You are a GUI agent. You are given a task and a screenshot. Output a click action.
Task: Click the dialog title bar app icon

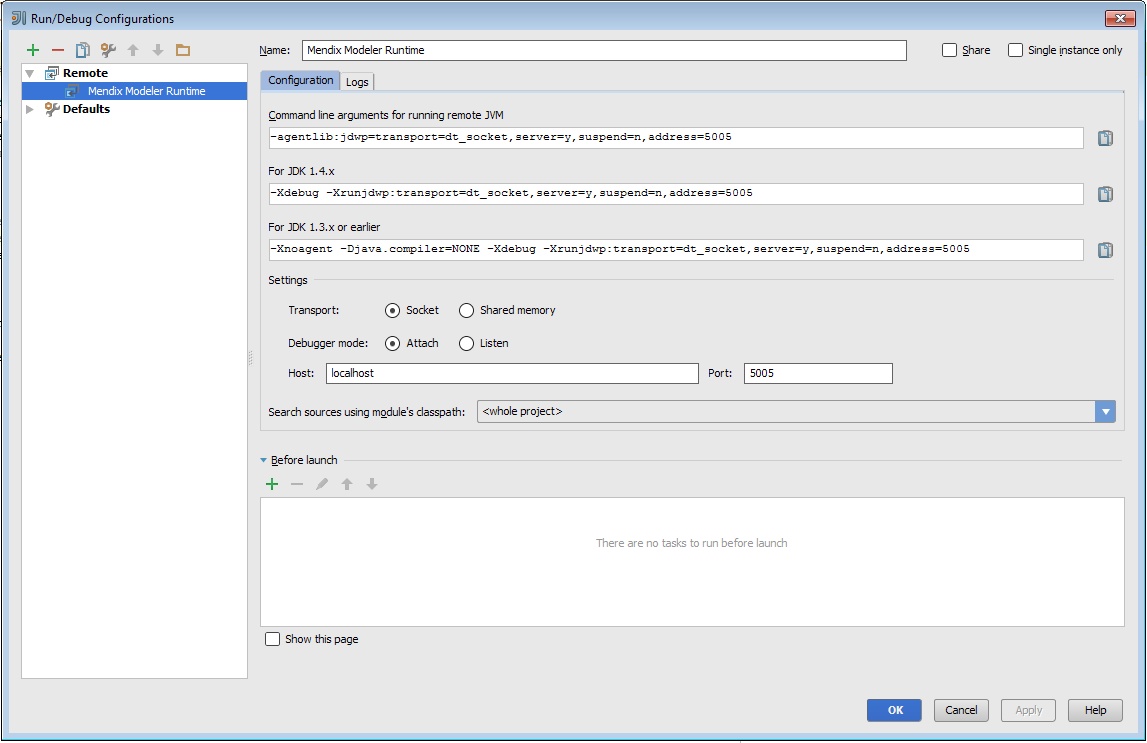click(x=19, y=18)
